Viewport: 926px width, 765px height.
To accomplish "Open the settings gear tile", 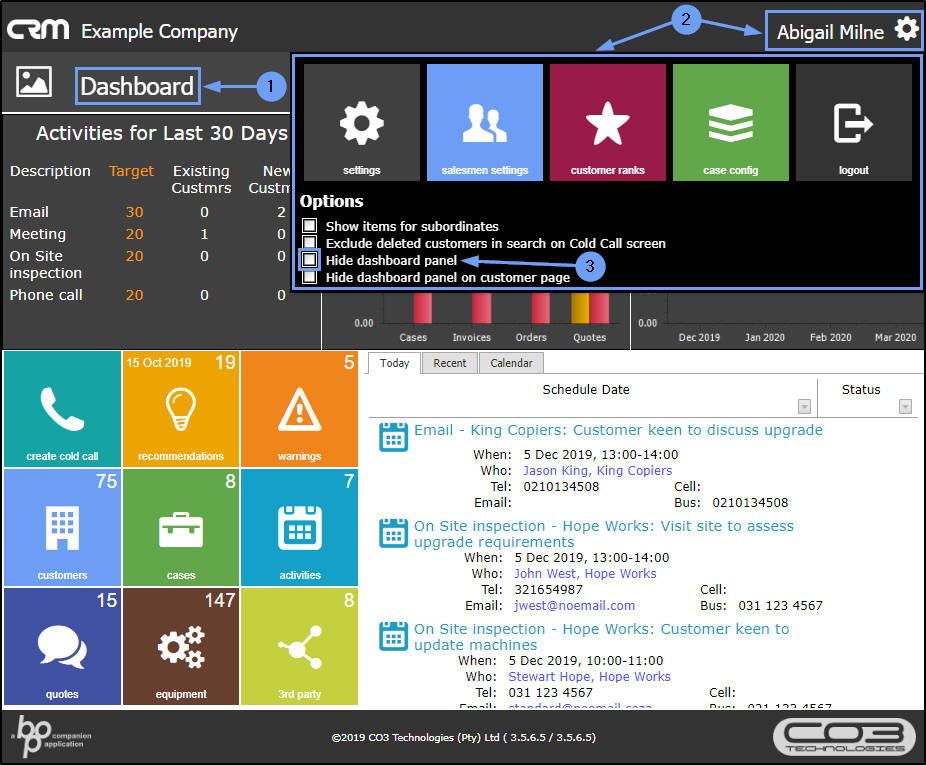I will click(x=361, y=122).
